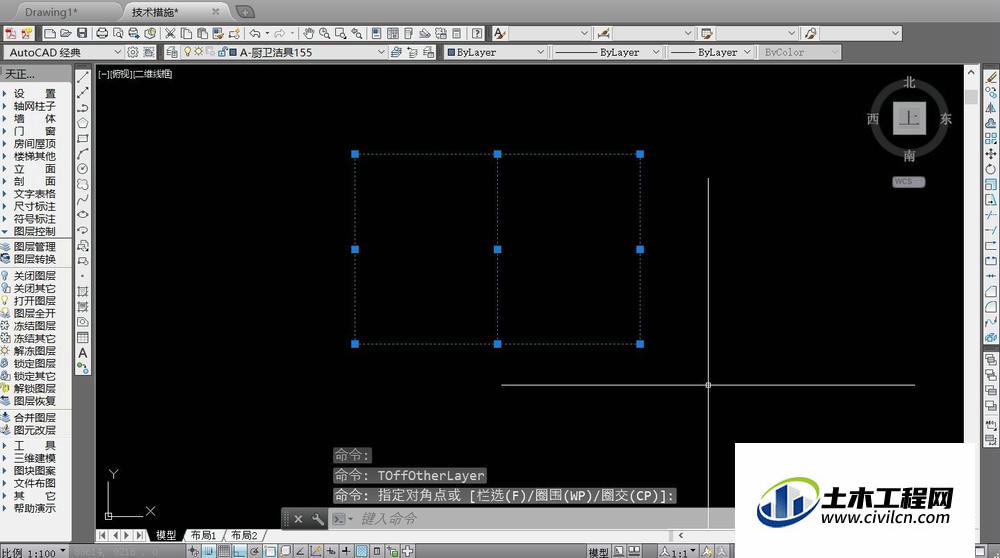Click the customize wrench icon in command line
Viewport: 1000px width, 558px height.
point(317,519)
